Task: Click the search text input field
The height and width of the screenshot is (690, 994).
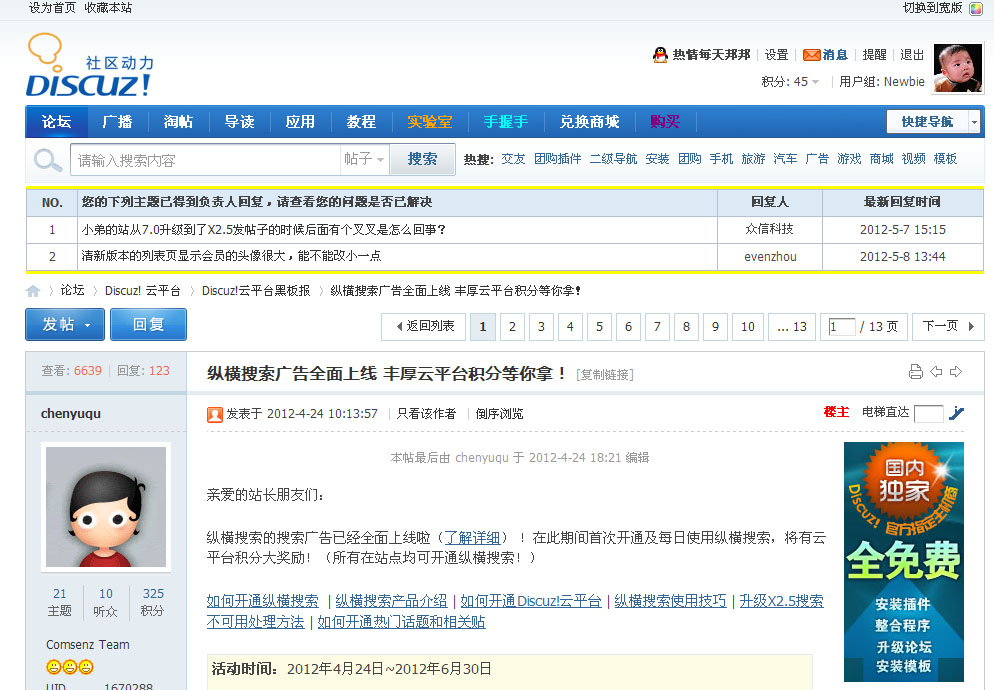Action: coord(205,160)
